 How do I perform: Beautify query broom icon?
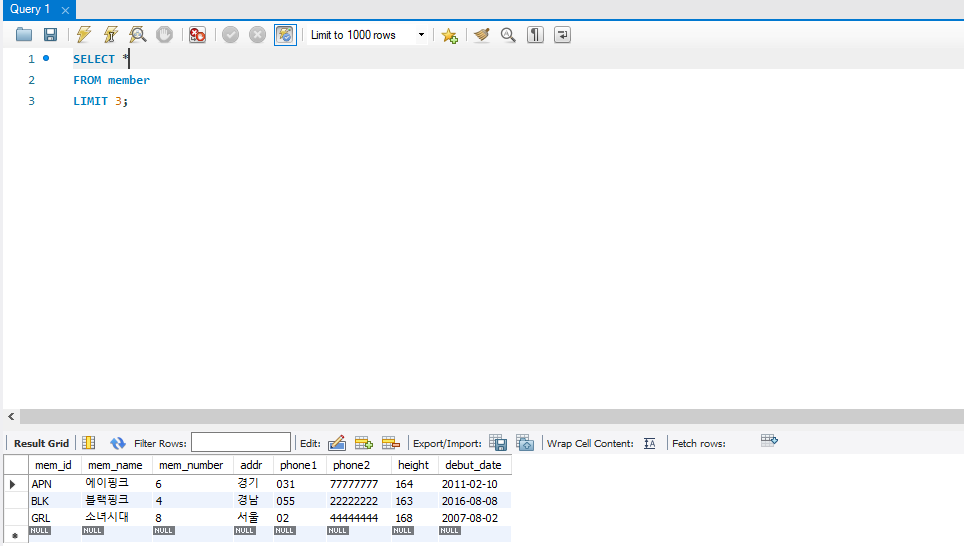482,35
